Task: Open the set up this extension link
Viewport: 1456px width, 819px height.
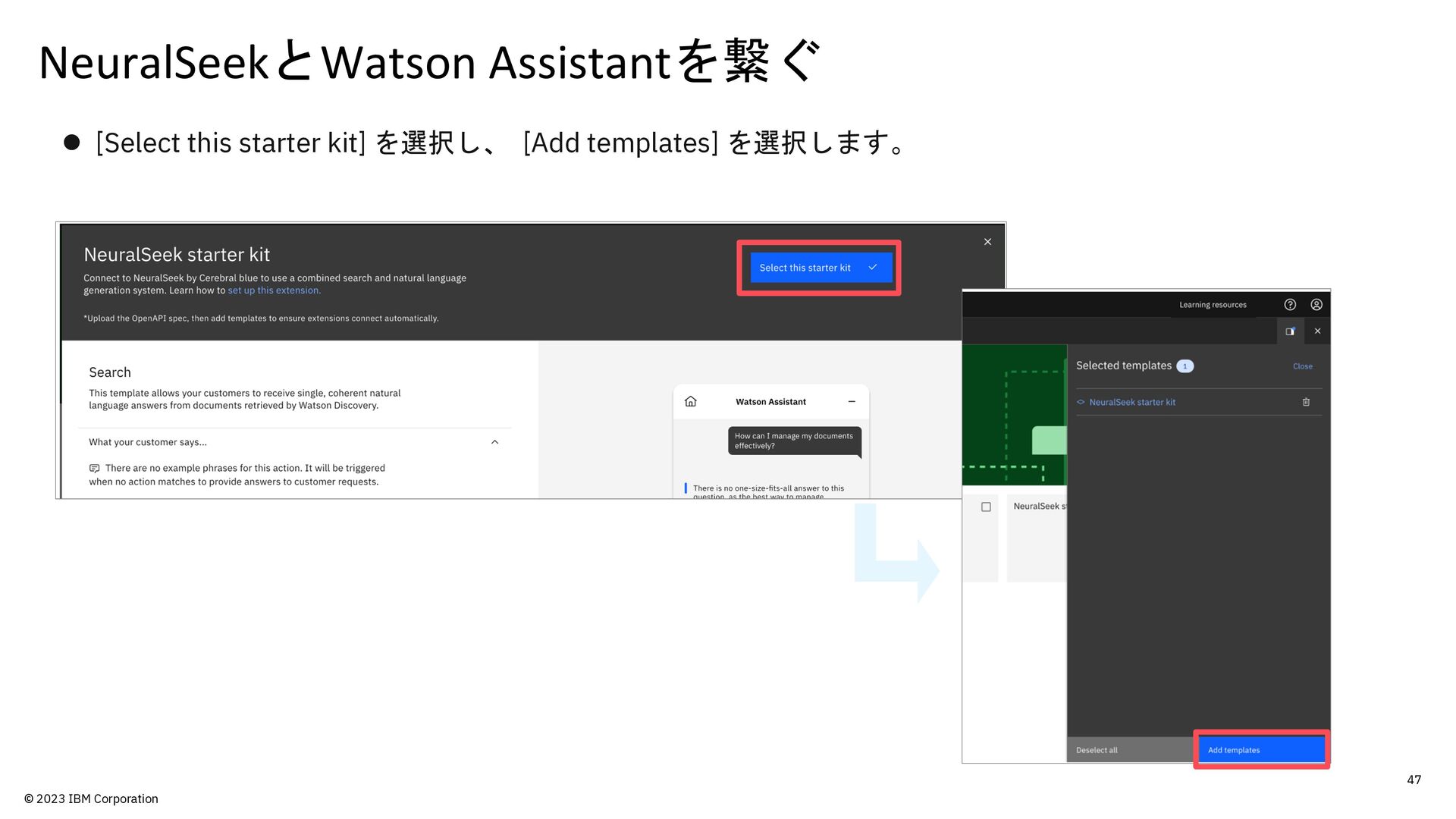Action: [275, 290]
